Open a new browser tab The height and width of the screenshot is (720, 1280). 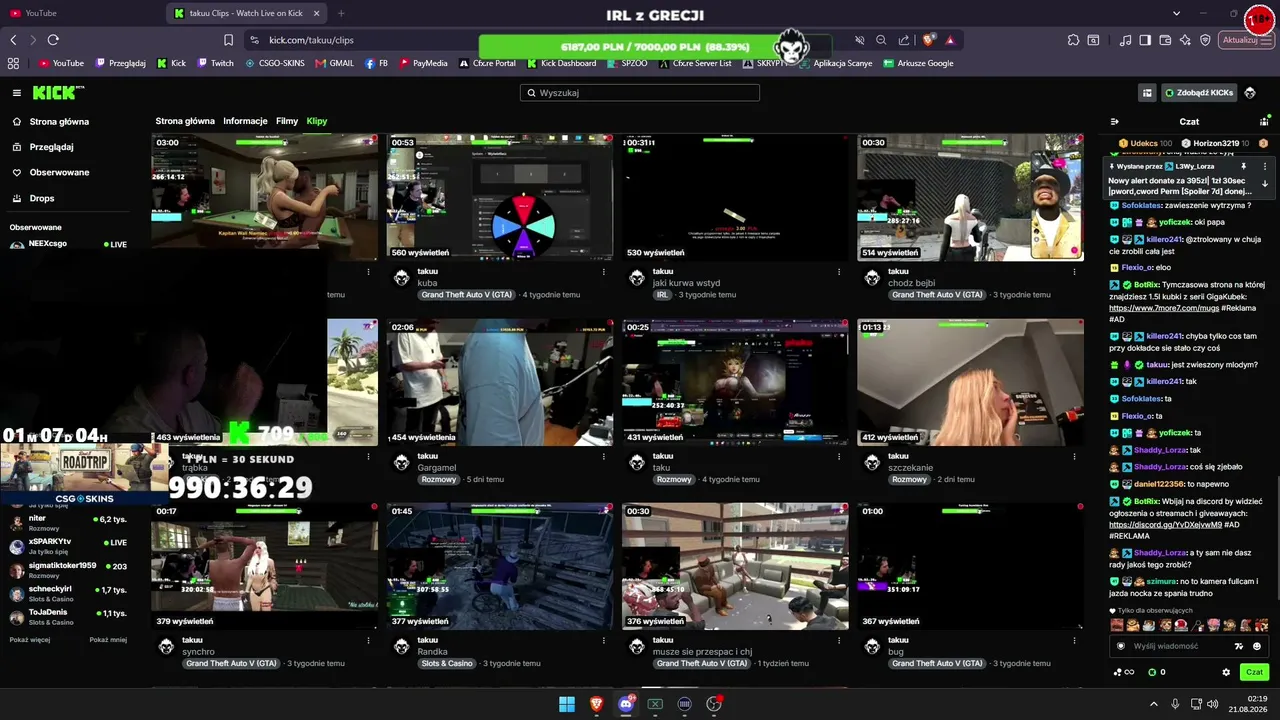(341, 13)
